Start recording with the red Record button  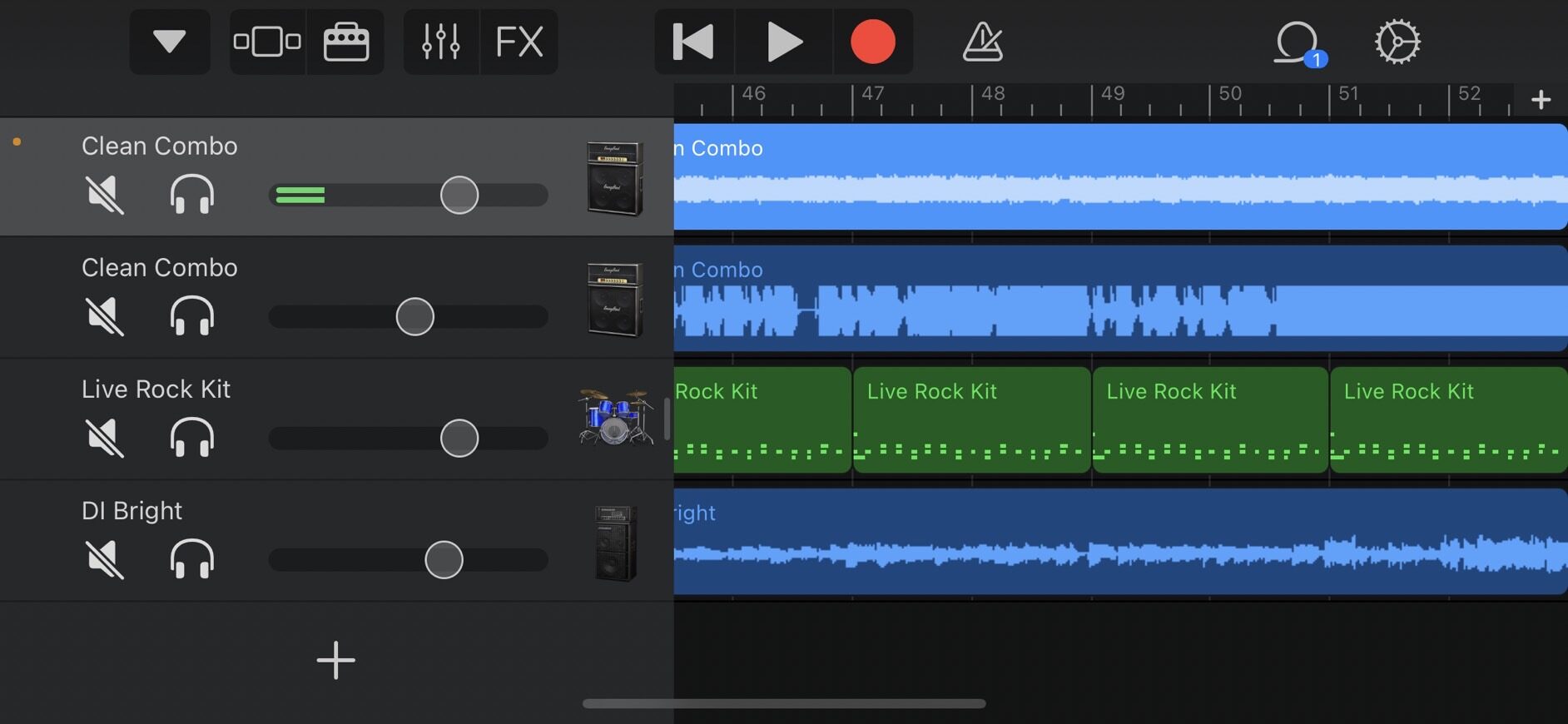[x=872, y=42]
